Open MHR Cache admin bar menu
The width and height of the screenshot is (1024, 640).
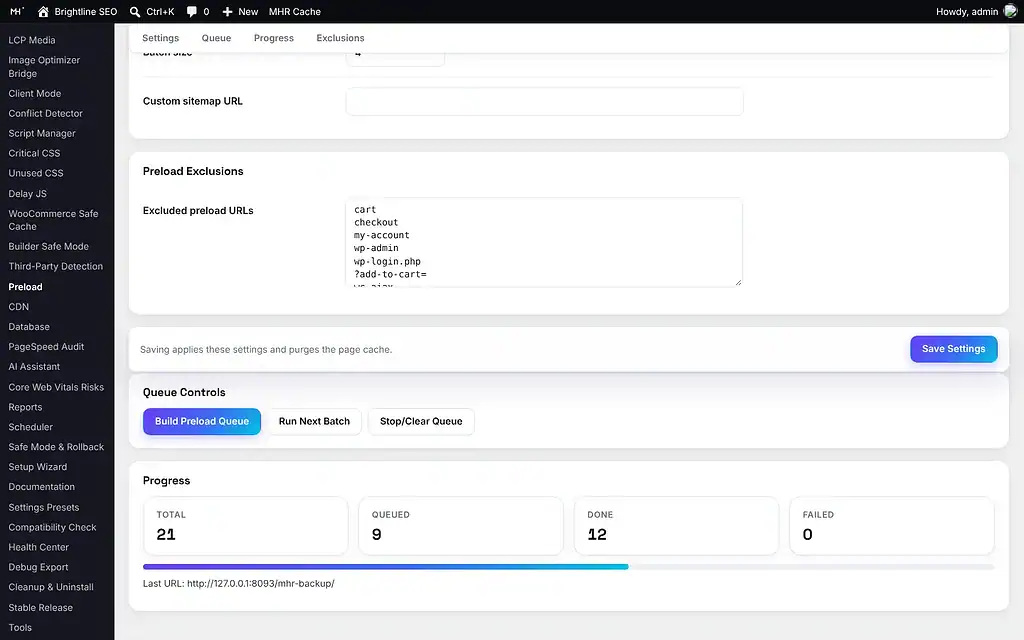[x=295, y=12]
